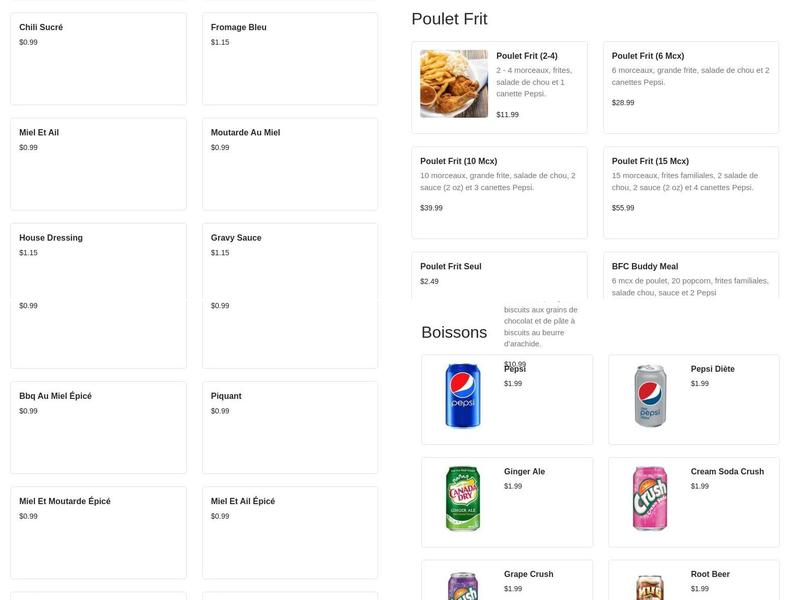Click the Miel Et Ail Épicé title
This screenshot has height=600, width=800.
pos(243,501)
